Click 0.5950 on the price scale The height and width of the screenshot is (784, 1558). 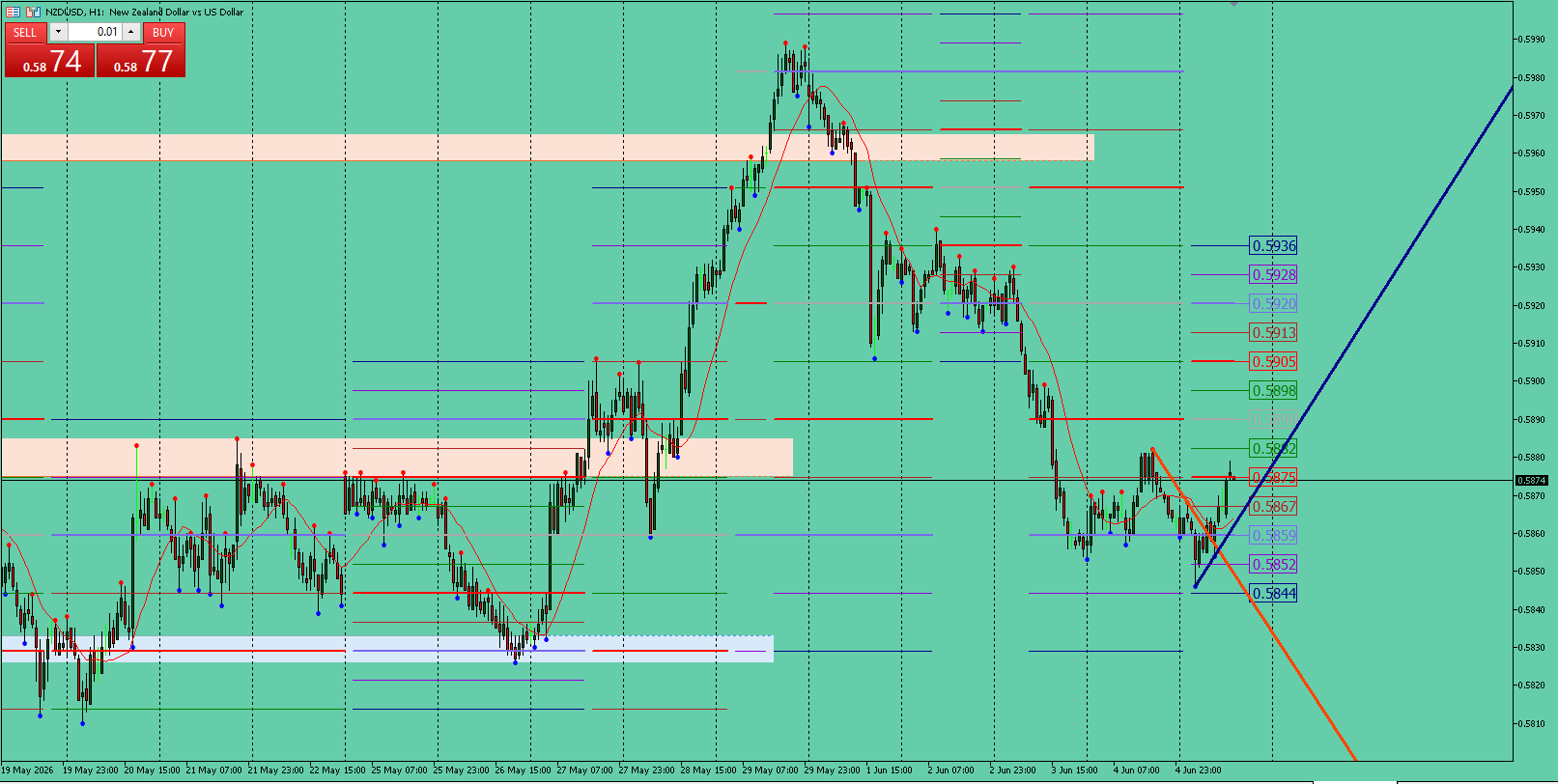point(1532,191)
